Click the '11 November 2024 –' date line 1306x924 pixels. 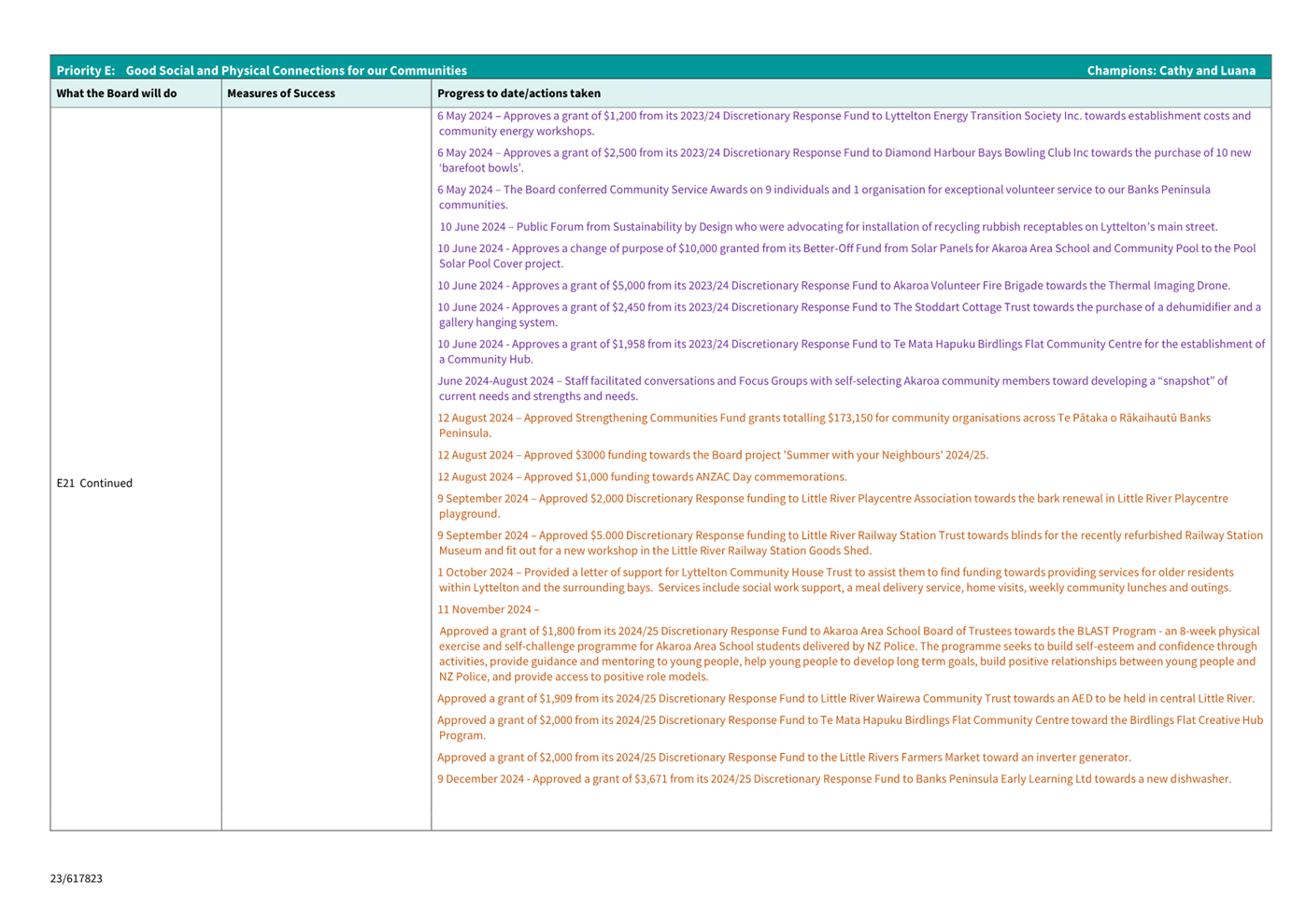tap(489, 610)
